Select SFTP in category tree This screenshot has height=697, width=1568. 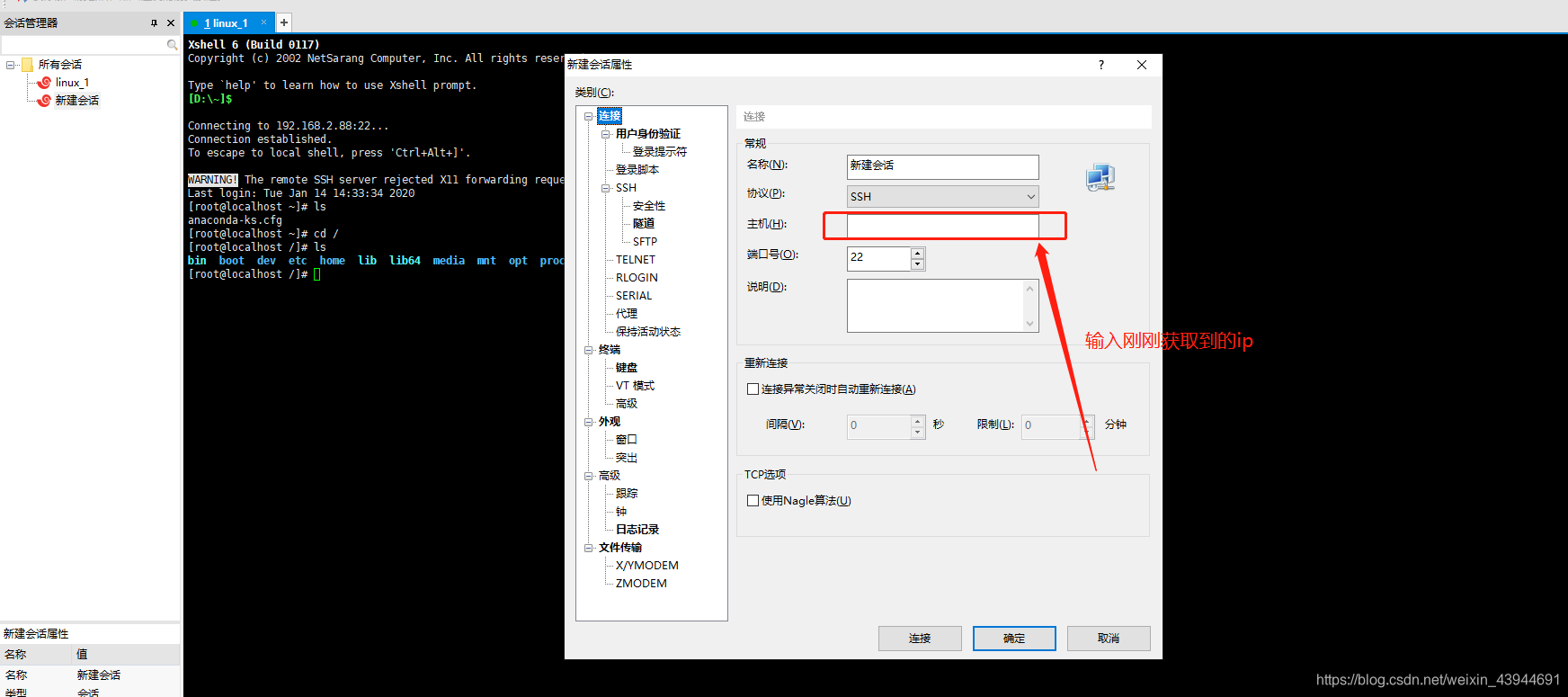coord(645,242)
